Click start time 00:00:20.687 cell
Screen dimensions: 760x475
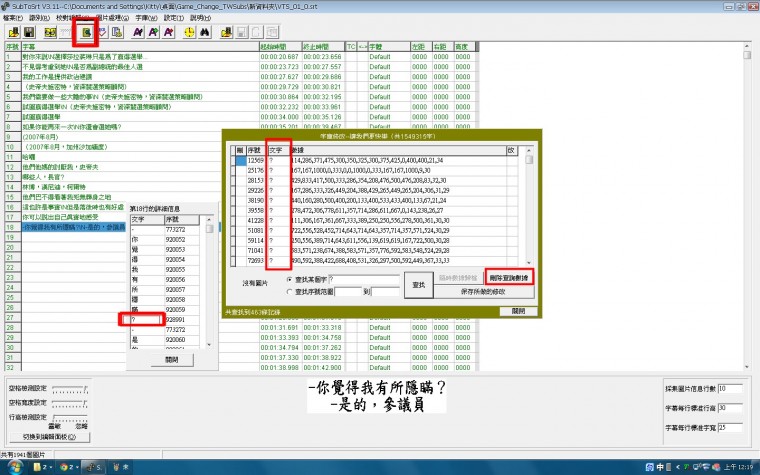click(x=280, y=57)
